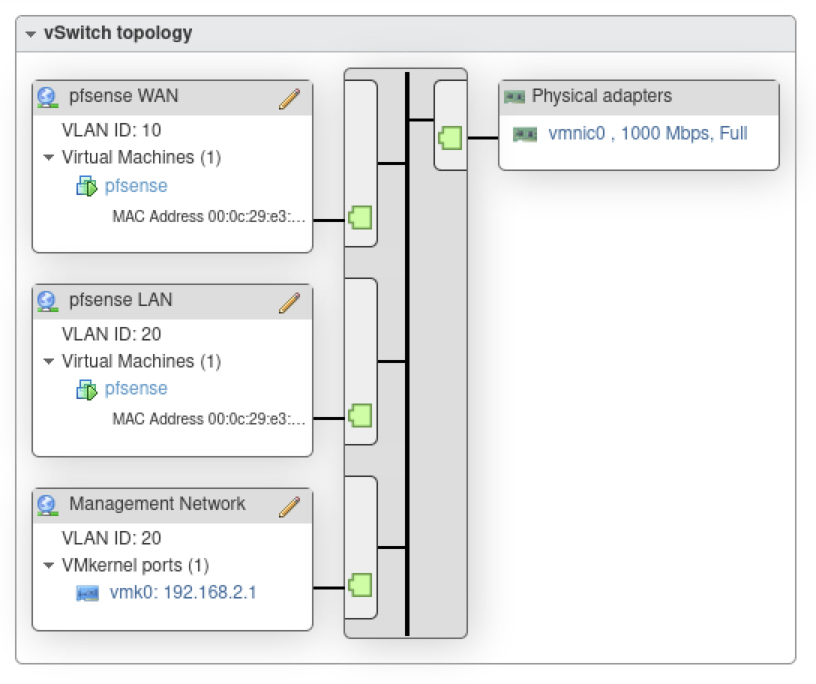The image size is (816, 684).
Task: Select the globe icon beside pfsense WAN
Action: point(44,97)
